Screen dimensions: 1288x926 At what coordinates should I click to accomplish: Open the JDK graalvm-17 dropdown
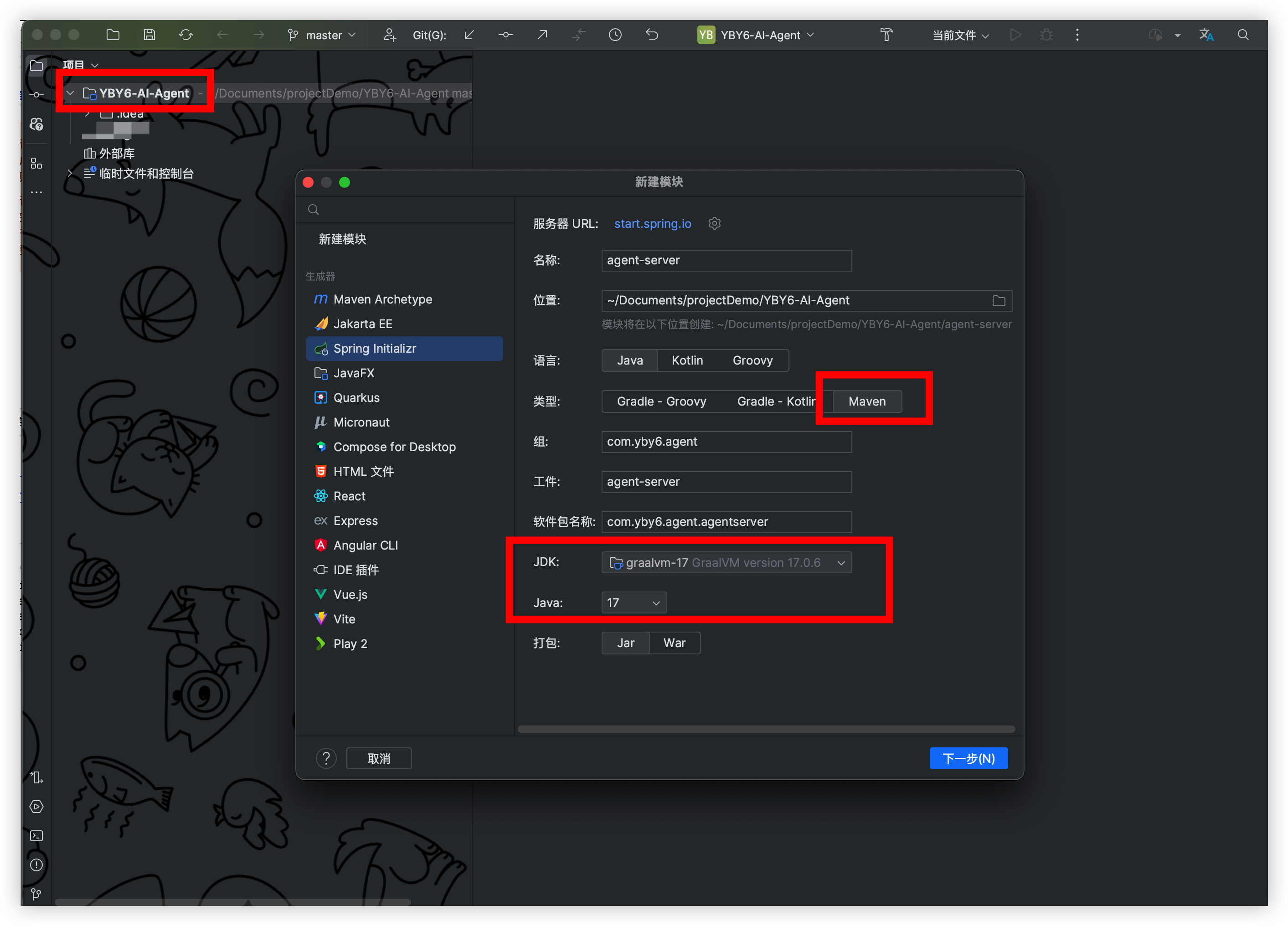pyautogui.click(x=726, y=562)
